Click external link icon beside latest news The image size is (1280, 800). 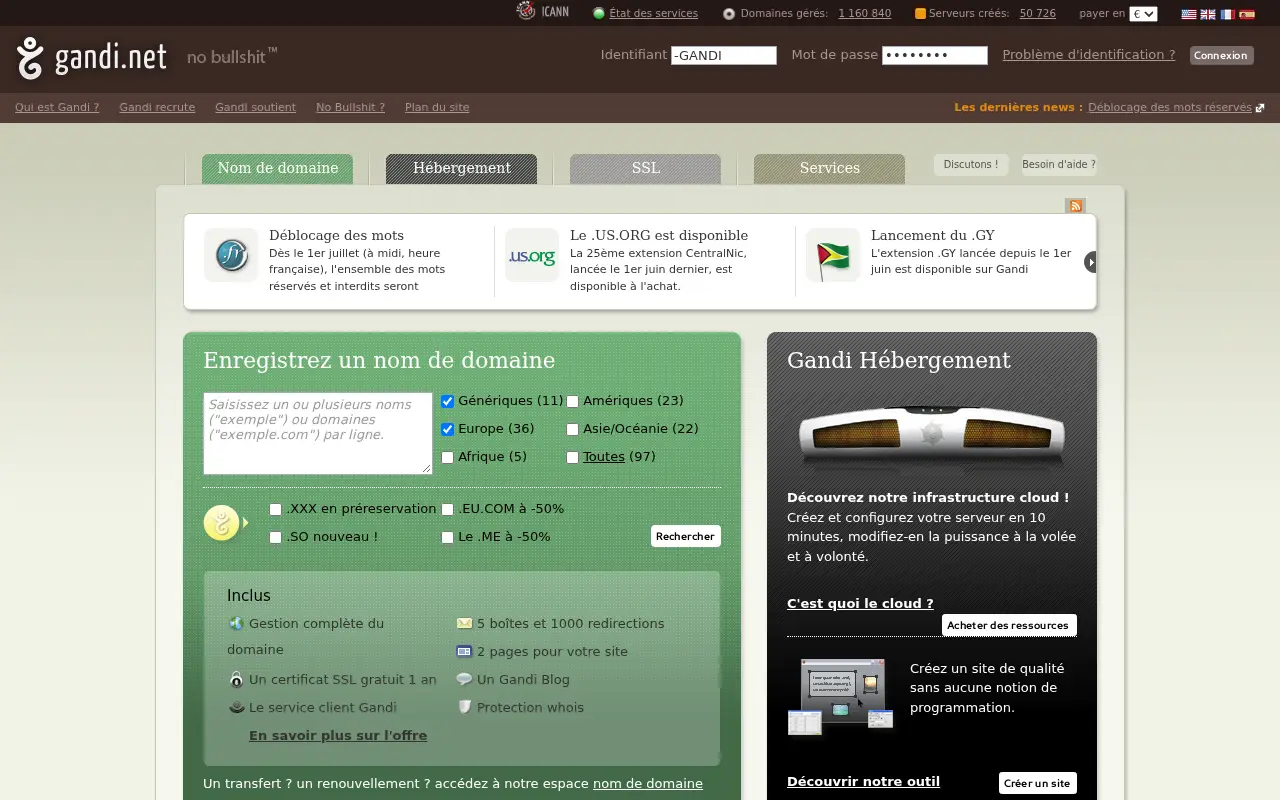(1260, 108)
